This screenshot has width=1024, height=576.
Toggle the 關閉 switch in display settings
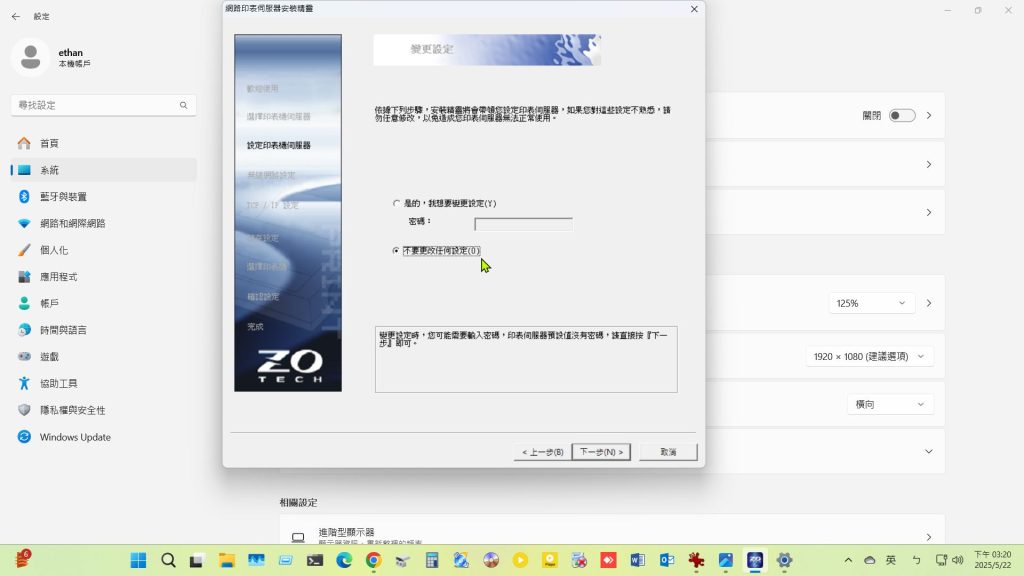point(901,116)
